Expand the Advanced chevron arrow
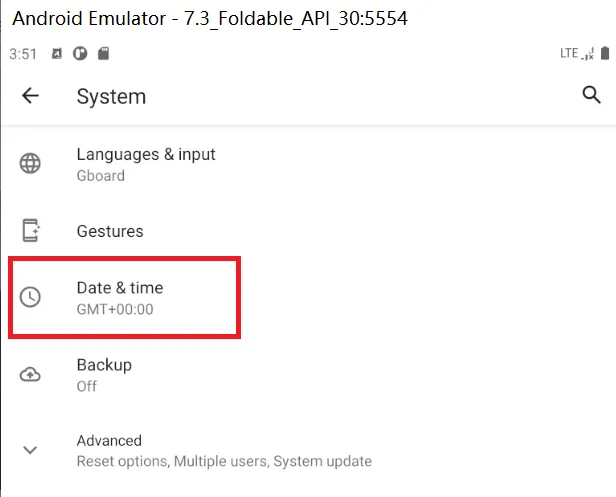Image resolution: width=616 pixels, height=497 pixels. tap(30, 450)
